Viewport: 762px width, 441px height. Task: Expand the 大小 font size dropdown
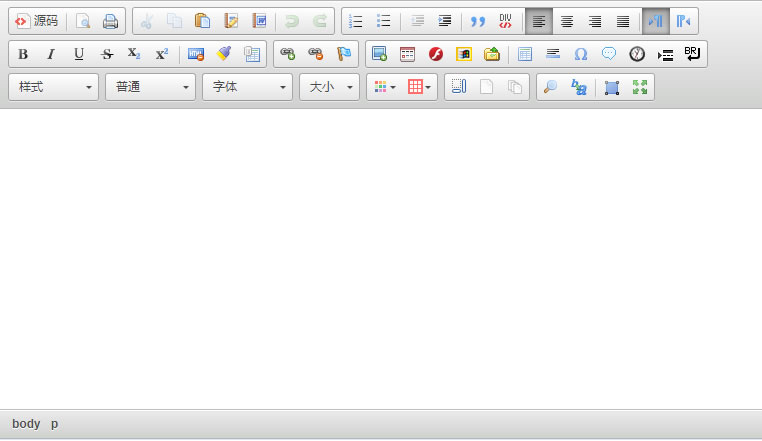point(329,87)
